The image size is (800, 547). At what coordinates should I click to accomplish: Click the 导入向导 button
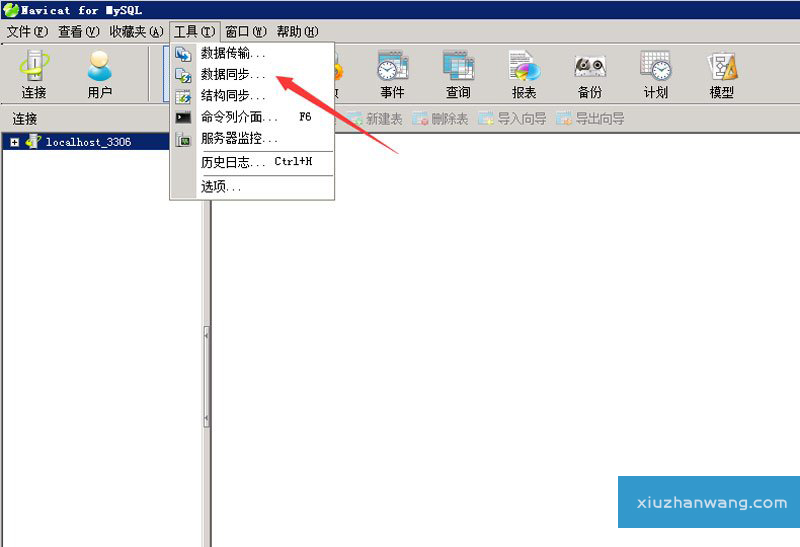tap(512, 119)
